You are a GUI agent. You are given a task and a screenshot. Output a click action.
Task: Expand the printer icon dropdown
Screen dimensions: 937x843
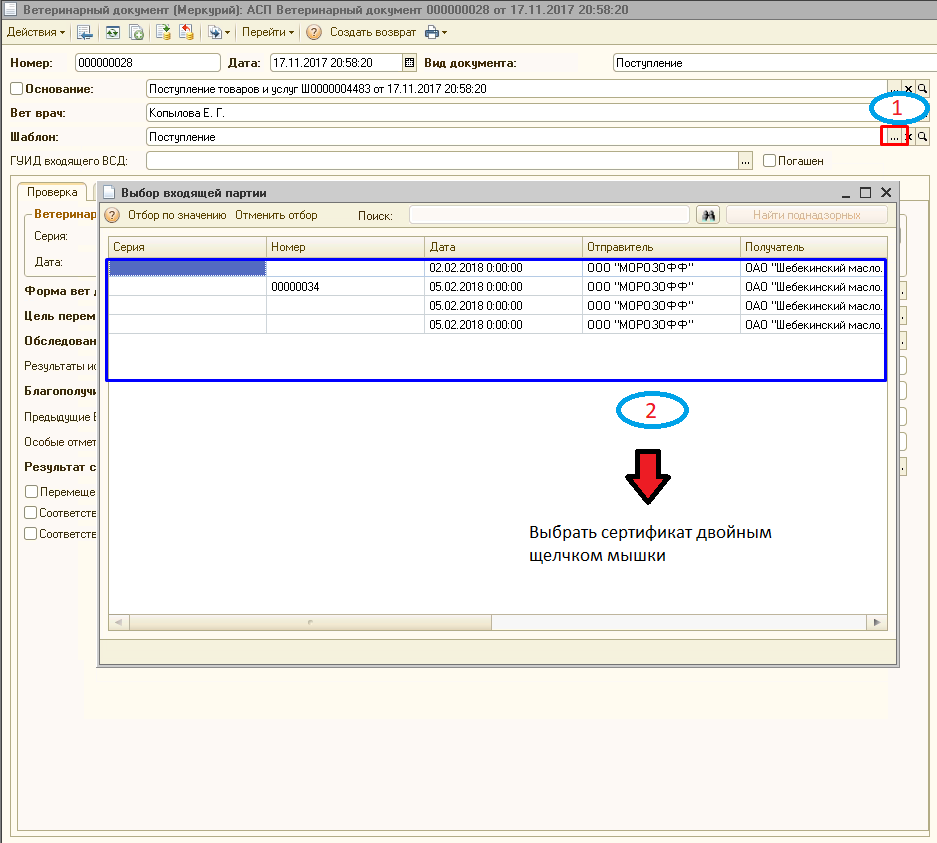[x=436, y=32]
